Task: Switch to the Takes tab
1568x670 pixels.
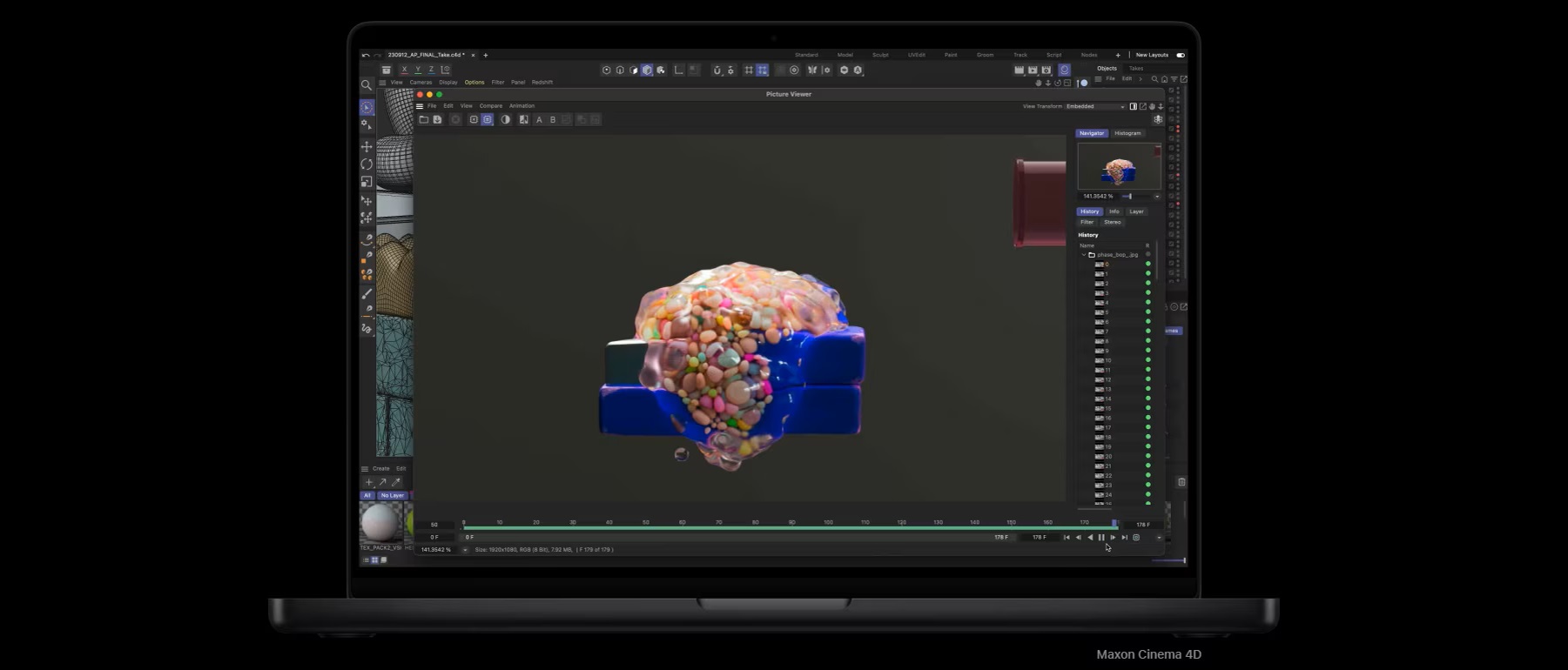Action: tap(1136, 68)
